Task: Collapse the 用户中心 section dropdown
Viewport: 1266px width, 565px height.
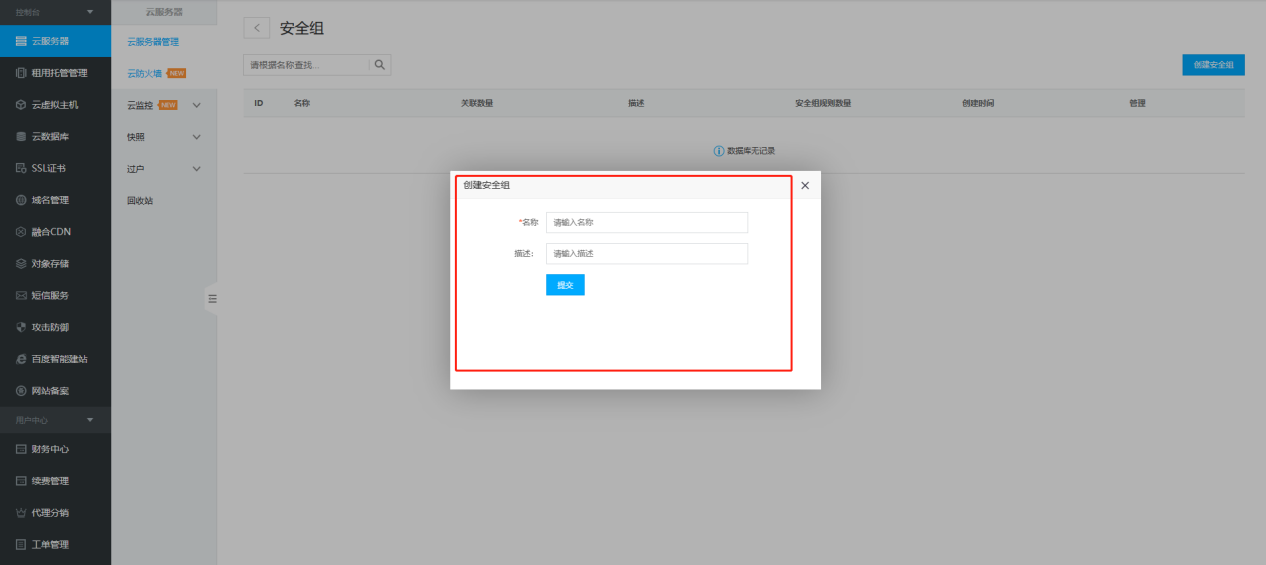Action: click(90, 419)
